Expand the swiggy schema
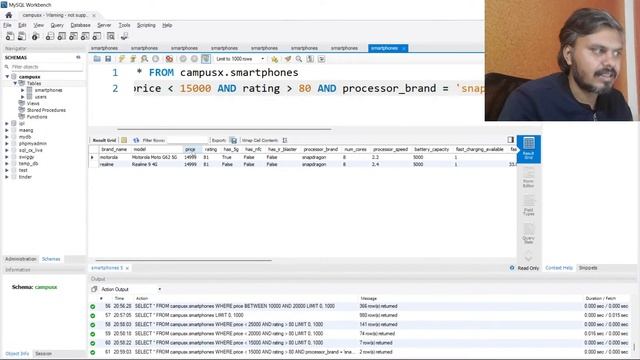The width and height of the screenshot is (640, 360). pyautogui.click(x=7, y=157)
